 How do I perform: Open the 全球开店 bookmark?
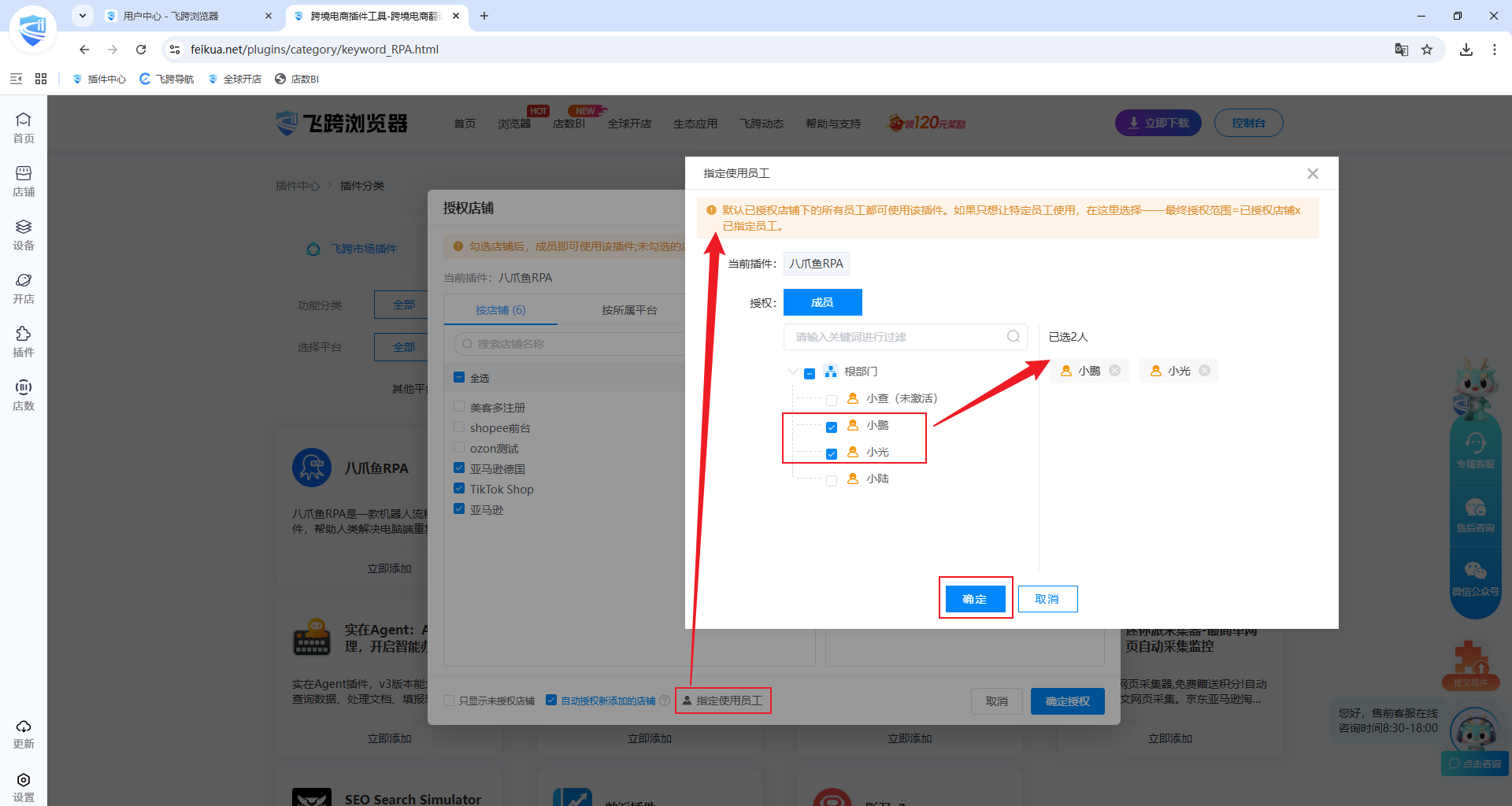[x=235, y=79]
